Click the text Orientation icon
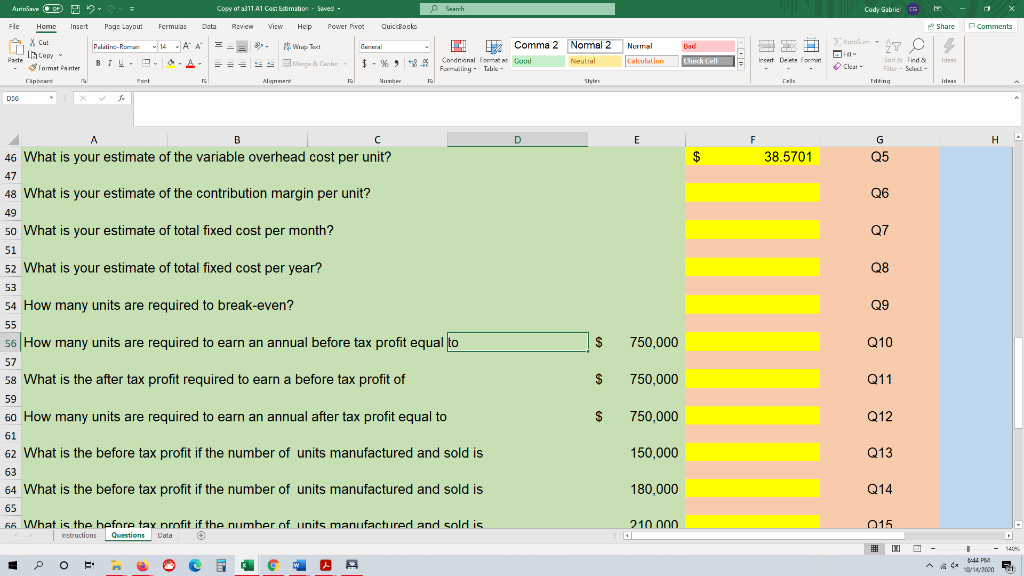The width and height of the screenshot is (1024, 576). [259, 46]
